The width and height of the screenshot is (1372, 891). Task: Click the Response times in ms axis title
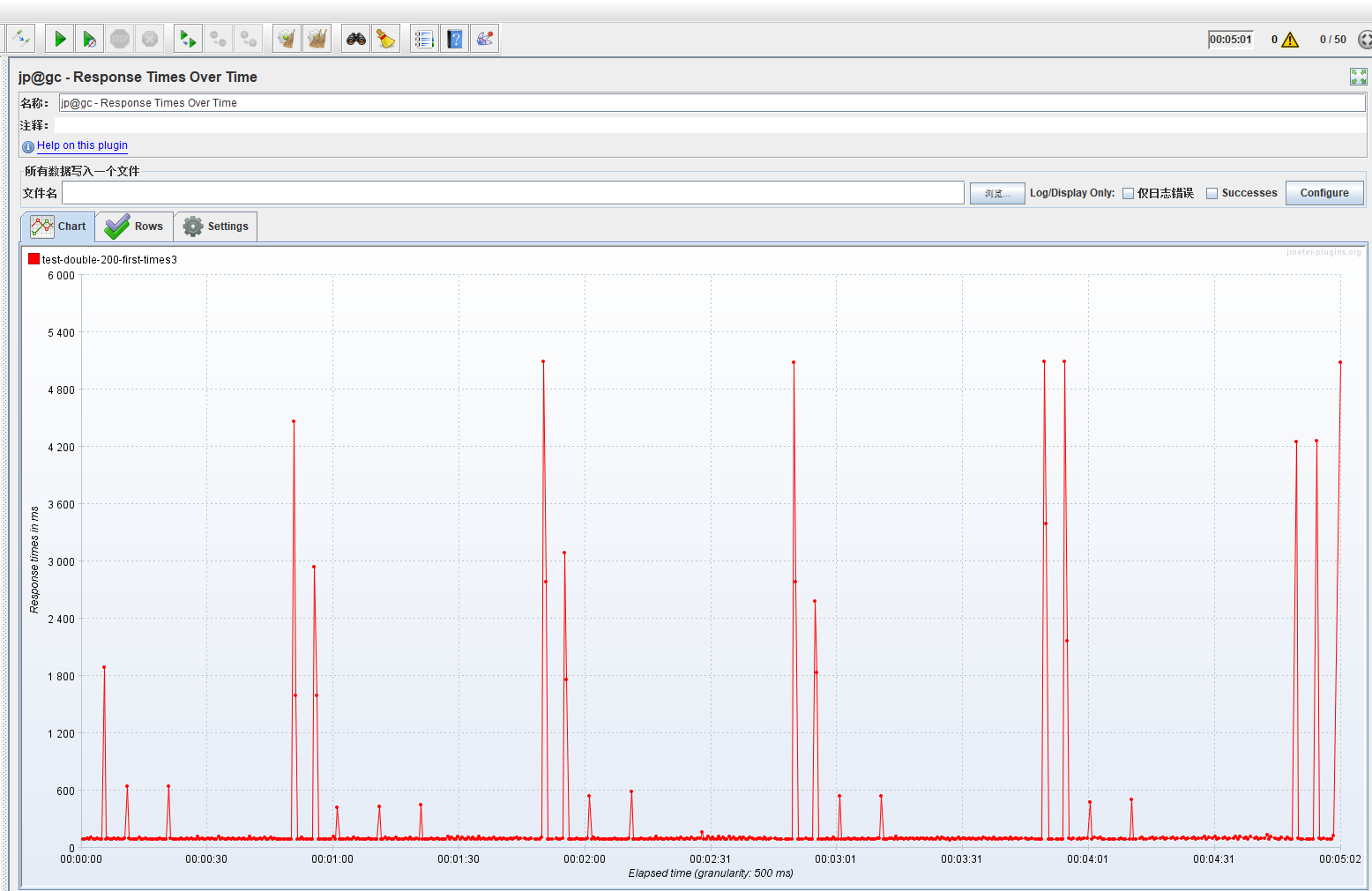tap(34, 560)
